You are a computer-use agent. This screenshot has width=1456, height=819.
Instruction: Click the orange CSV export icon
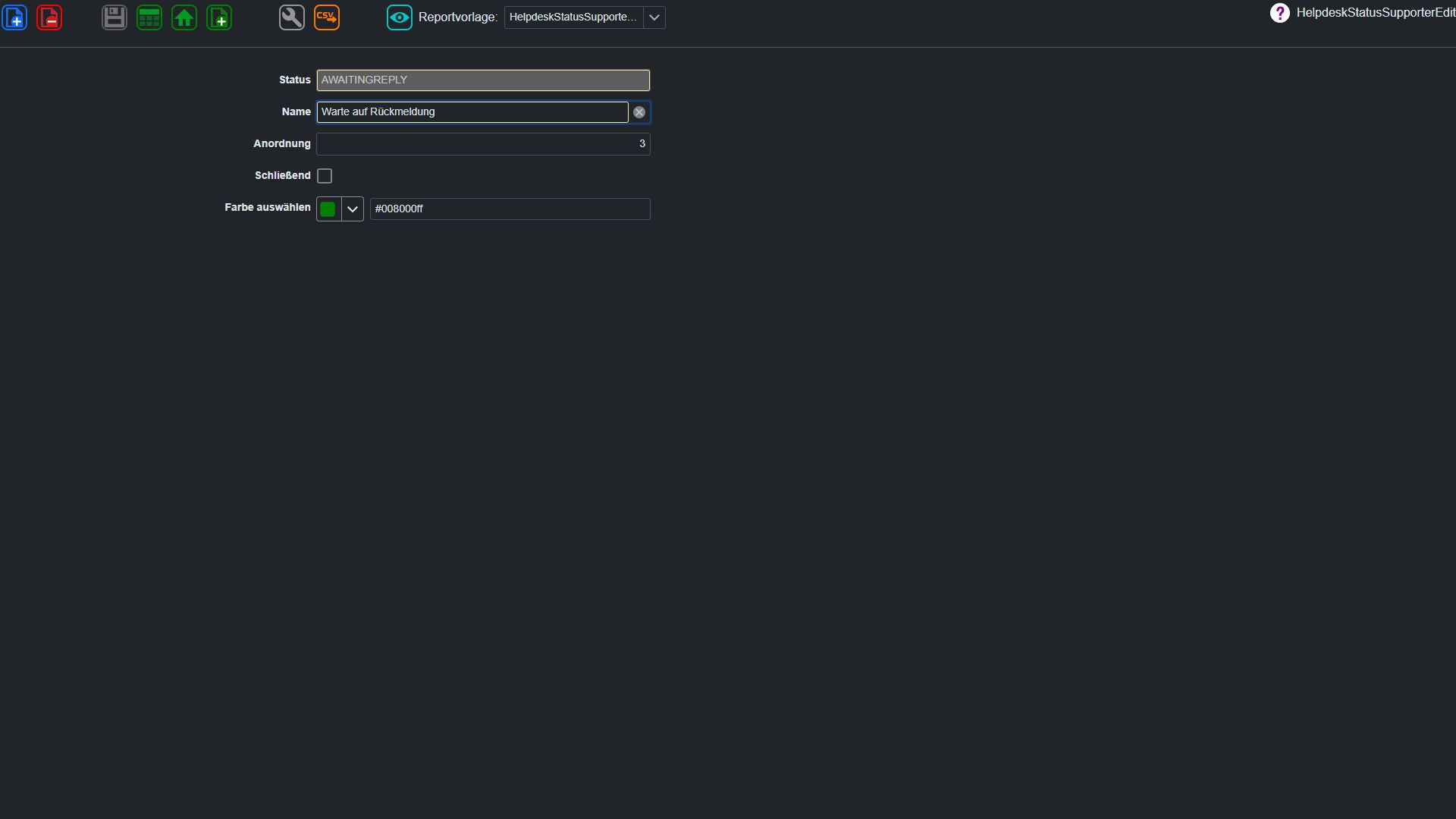[327, 17]
